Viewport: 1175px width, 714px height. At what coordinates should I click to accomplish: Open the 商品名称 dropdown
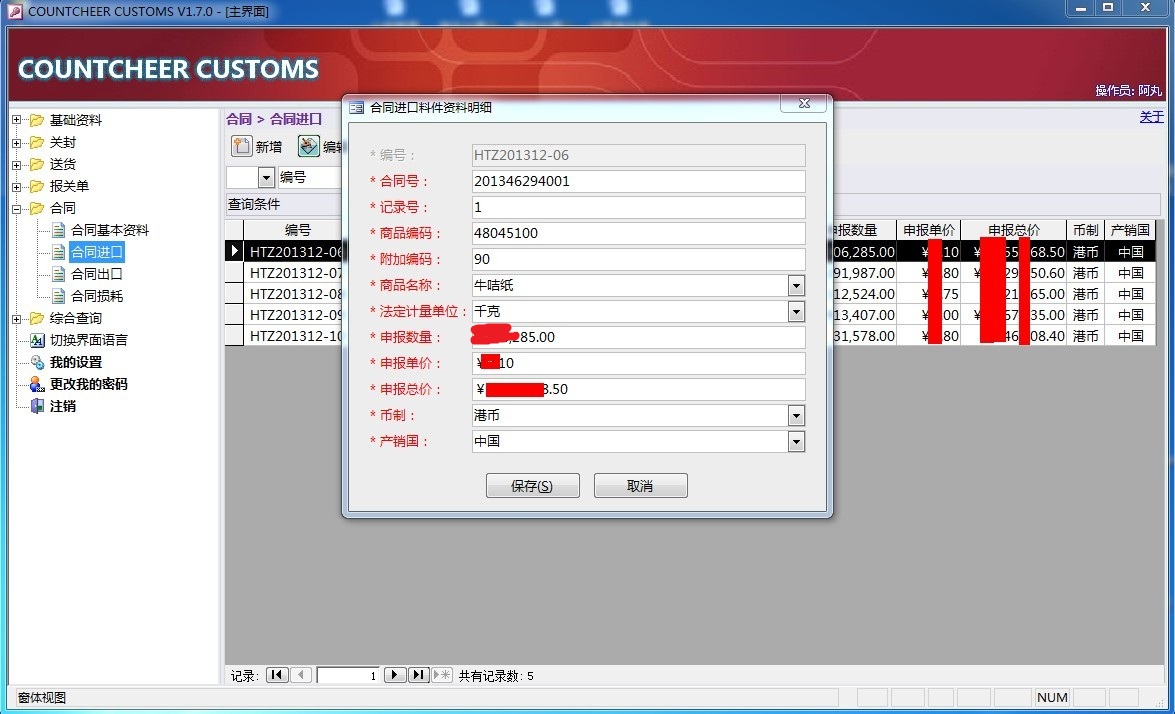tap(796, 285)
